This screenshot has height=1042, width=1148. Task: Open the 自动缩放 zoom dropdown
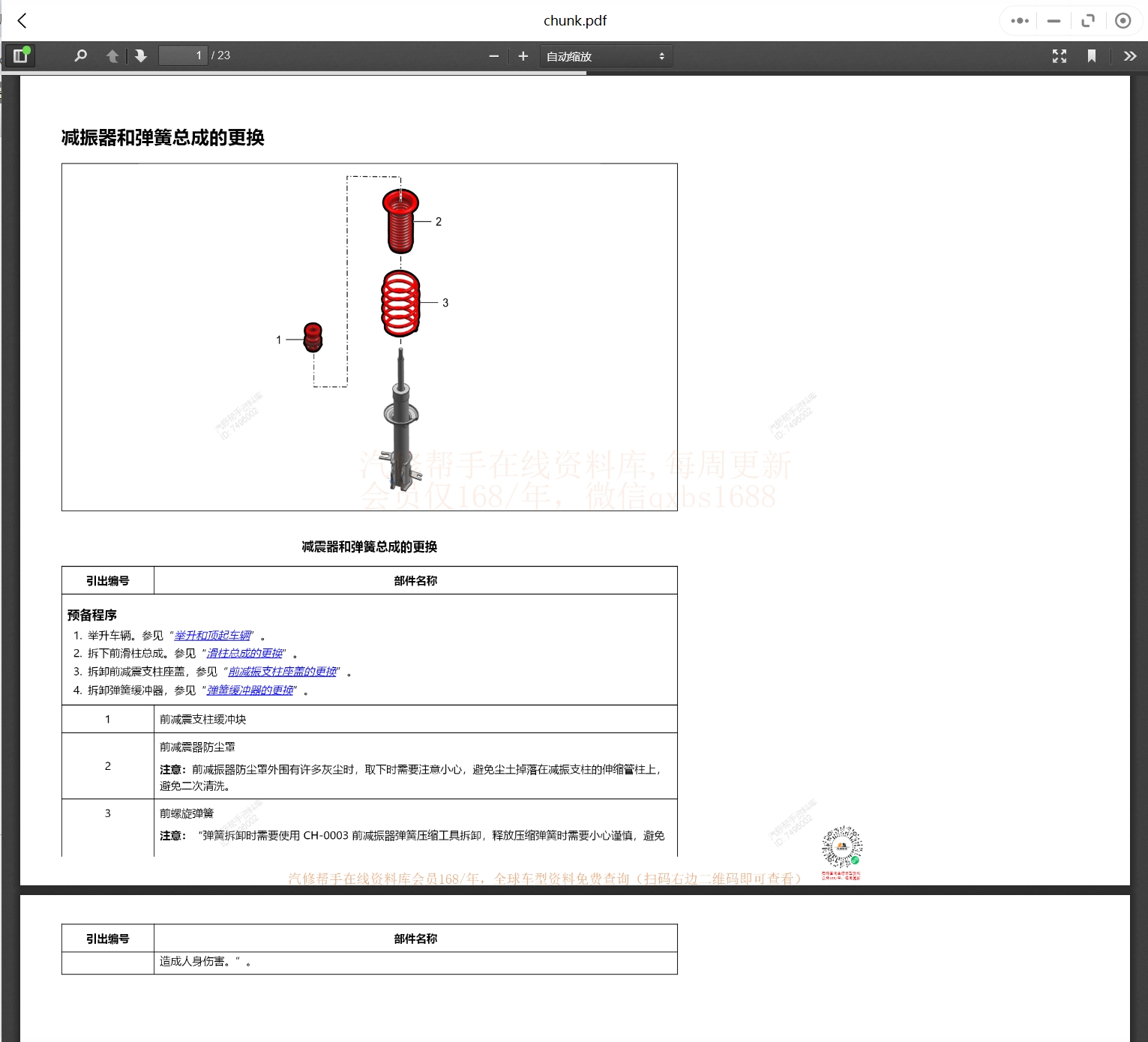(x=605, y=56)
